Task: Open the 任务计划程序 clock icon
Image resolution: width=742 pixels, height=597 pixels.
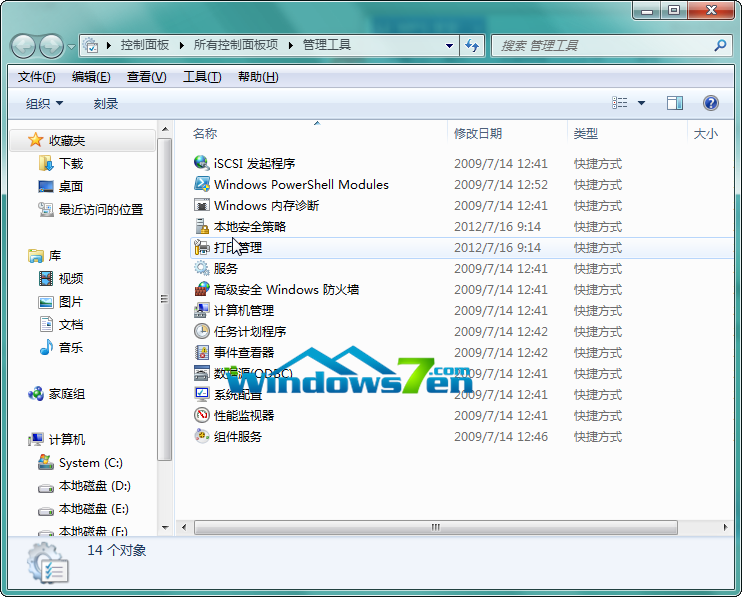Action: click(201, 331)
